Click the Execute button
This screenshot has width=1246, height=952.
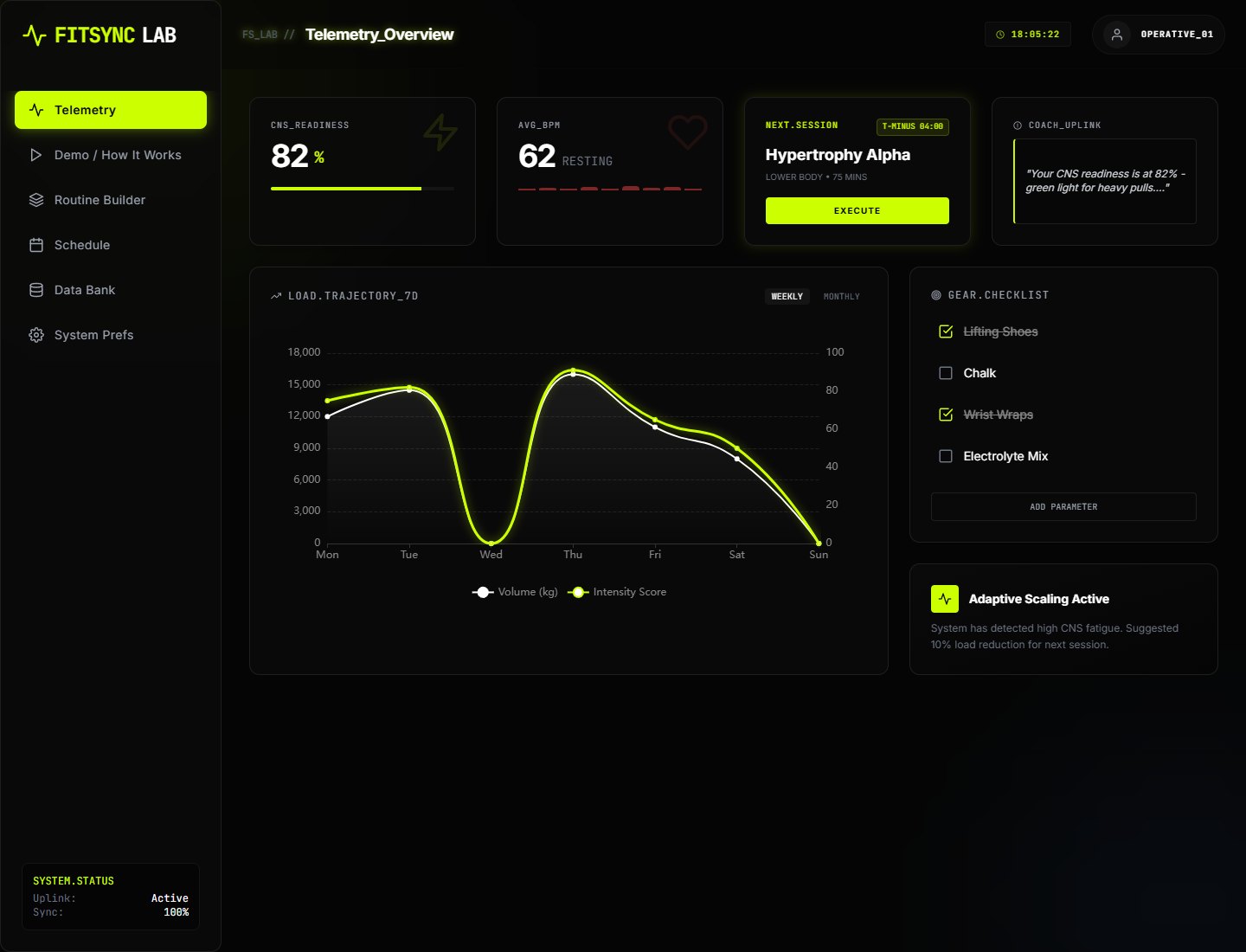857,210
